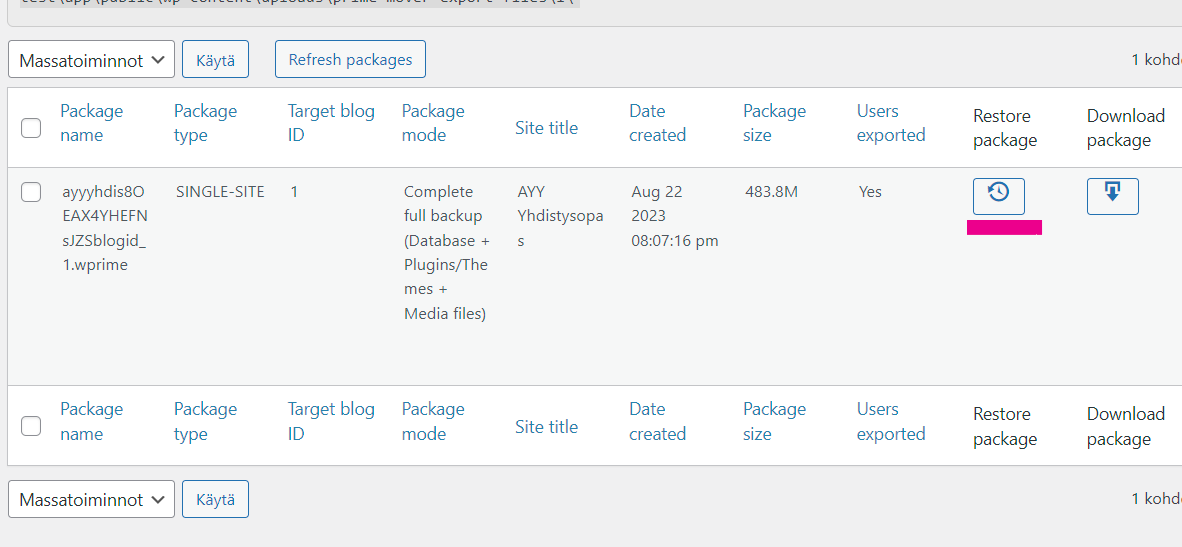This screenshot has height=547, width=1182.
Task: Click the footer Site title column link
Action: pyautogui.click(x=547, y=426)
